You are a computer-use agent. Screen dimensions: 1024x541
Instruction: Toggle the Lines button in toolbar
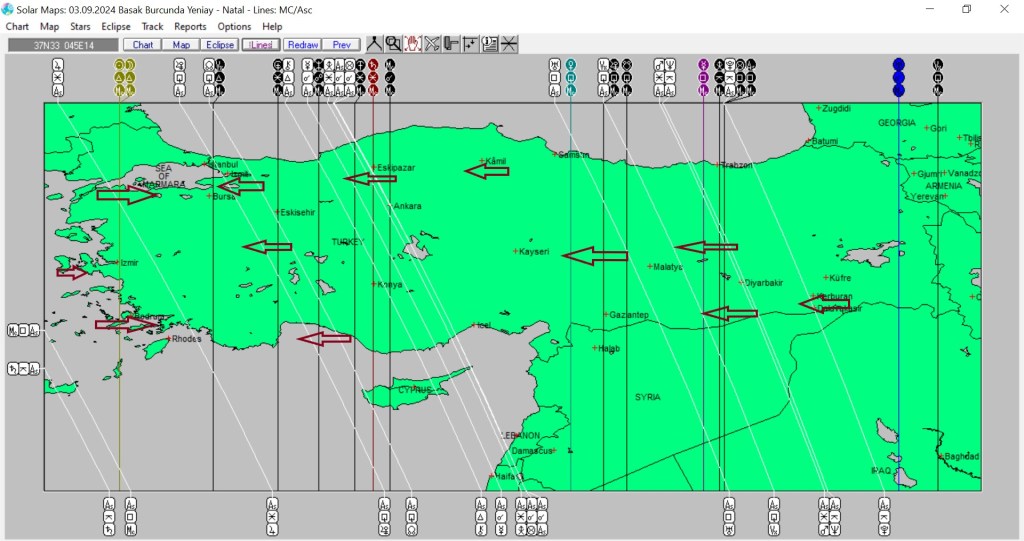click(260, 45)
